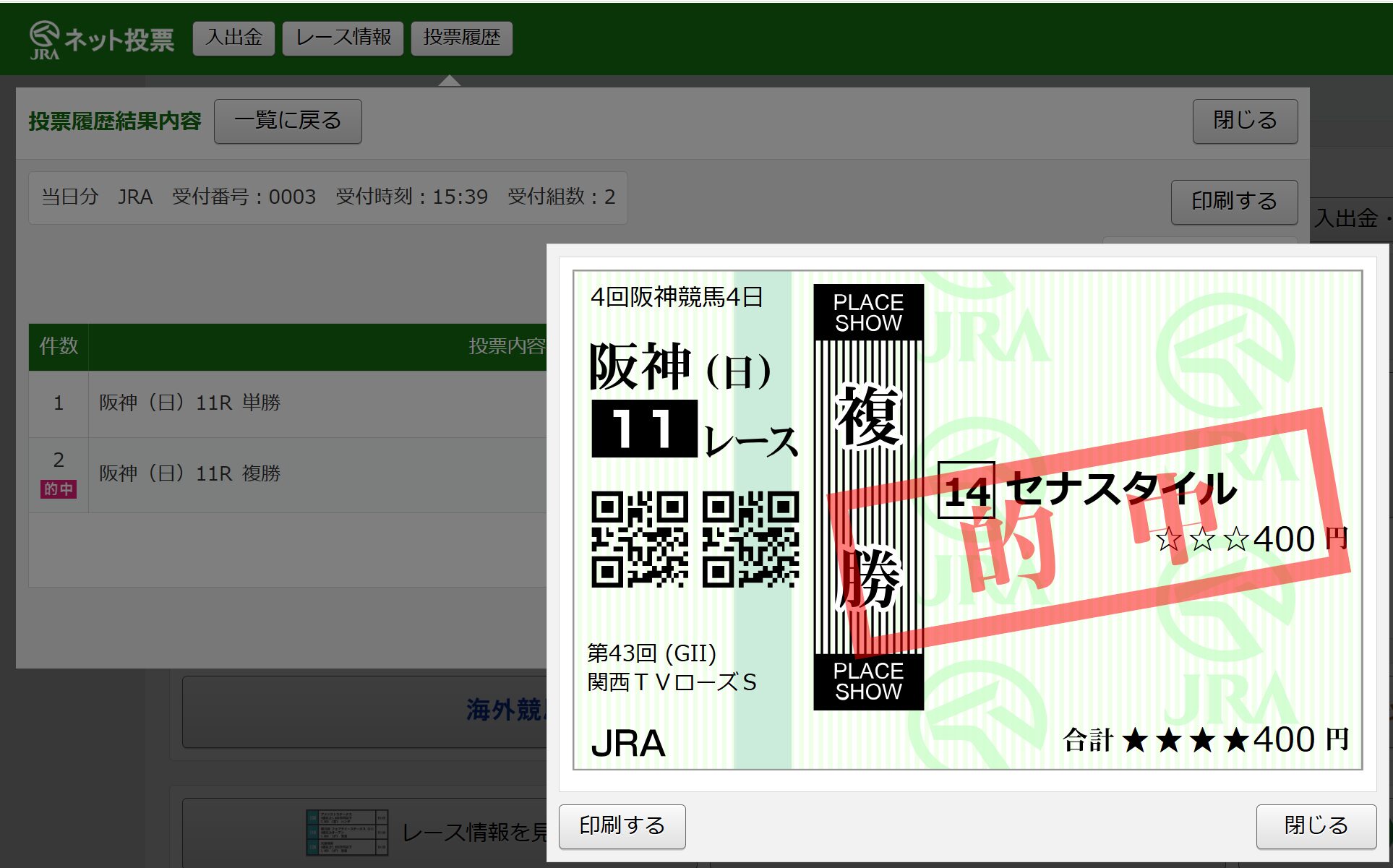
Task: Click the 的中 badge in row 2
Action: coord(59,489)
